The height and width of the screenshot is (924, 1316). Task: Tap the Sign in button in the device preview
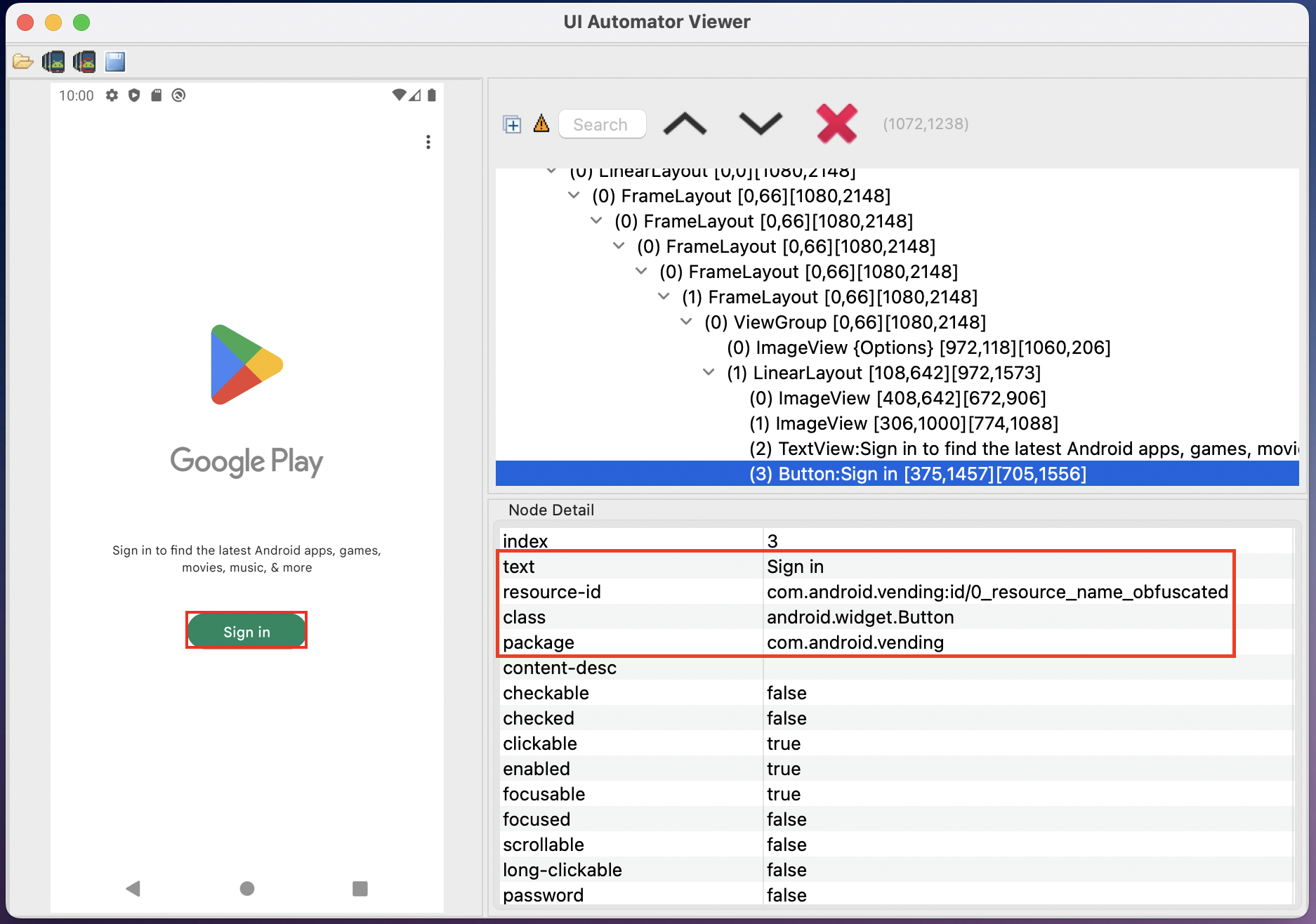tap(246, 631)
